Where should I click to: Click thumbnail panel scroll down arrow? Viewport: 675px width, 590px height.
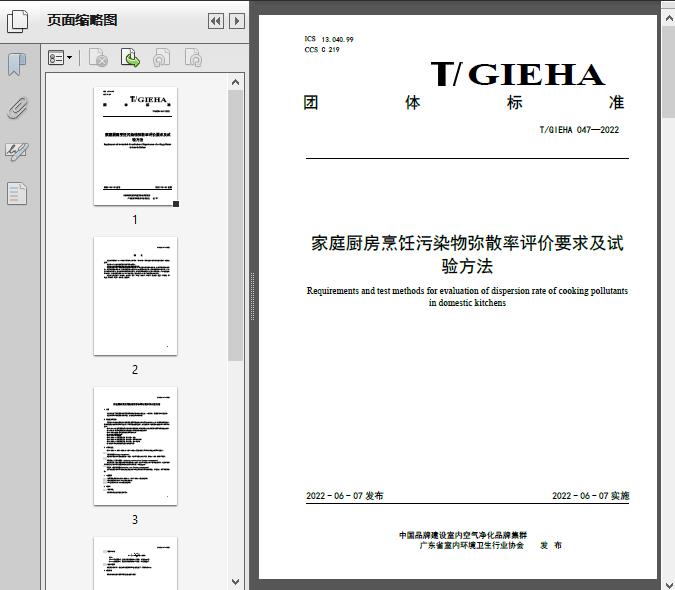pyautogui.click(x=235, y=581)
